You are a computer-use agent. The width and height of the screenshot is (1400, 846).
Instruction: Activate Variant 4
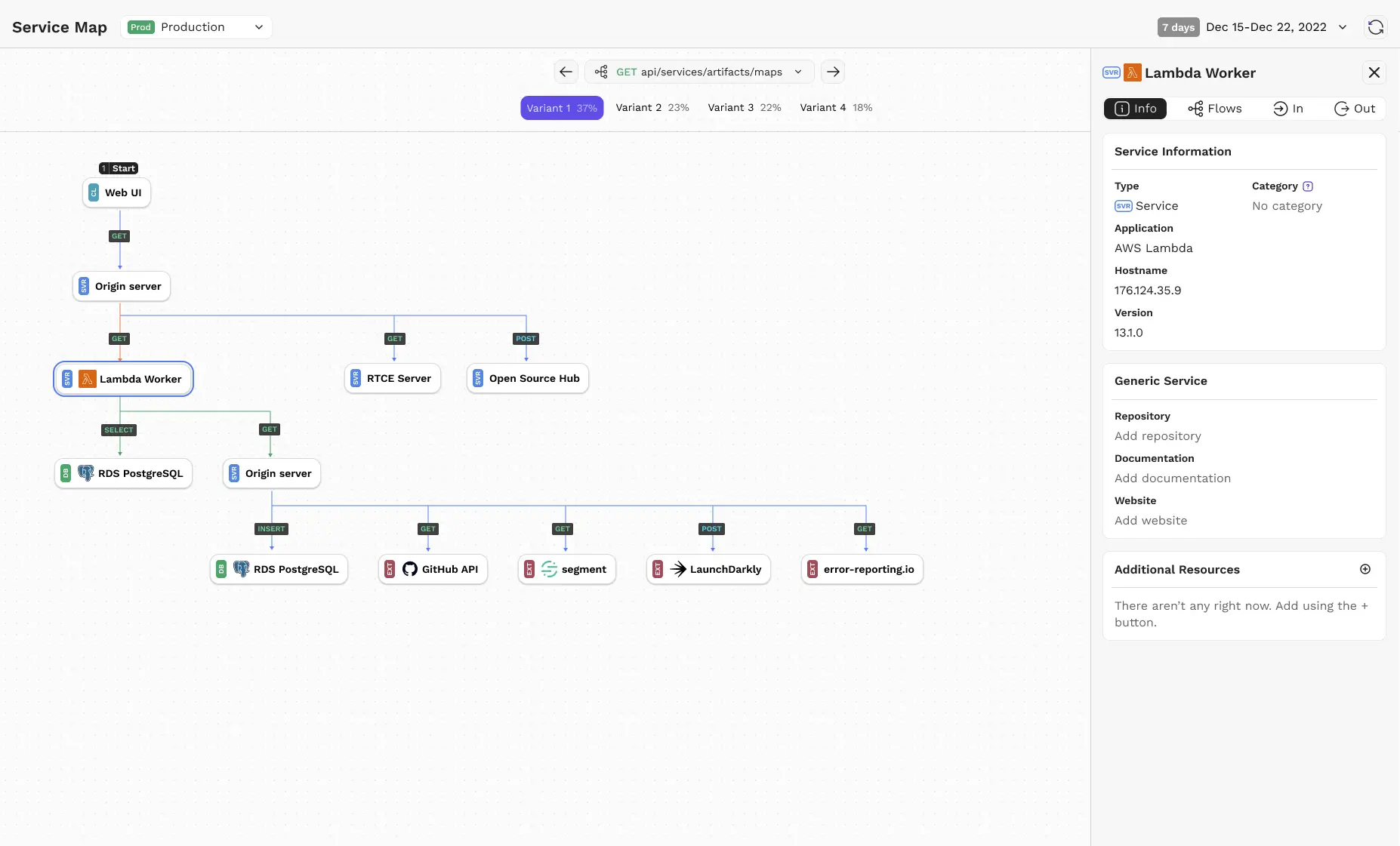pos(835,107)
